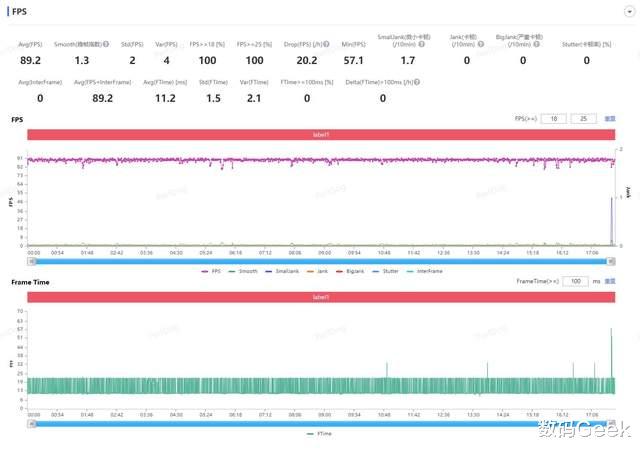Click the reset link beside FPS thresholds
640x450 pixels.
(610, 118)
